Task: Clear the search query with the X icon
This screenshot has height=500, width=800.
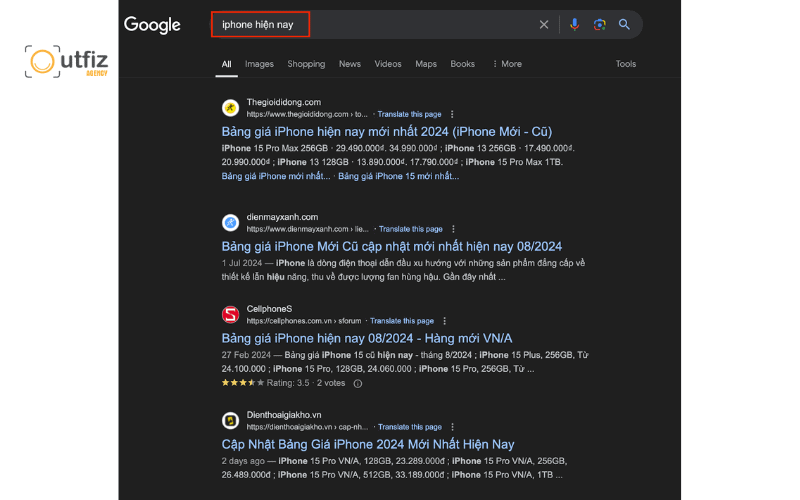Action: pos(544,24)
